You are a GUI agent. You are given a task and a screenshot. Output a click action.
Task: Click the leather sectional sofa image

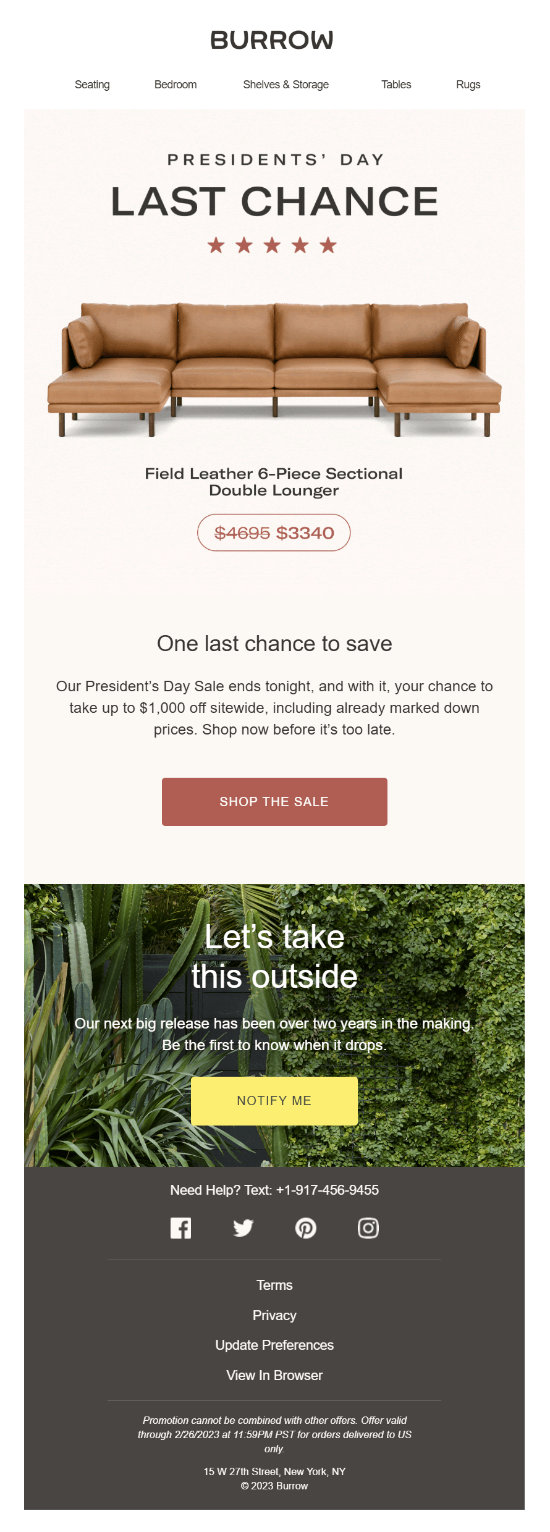coord(274,370)
